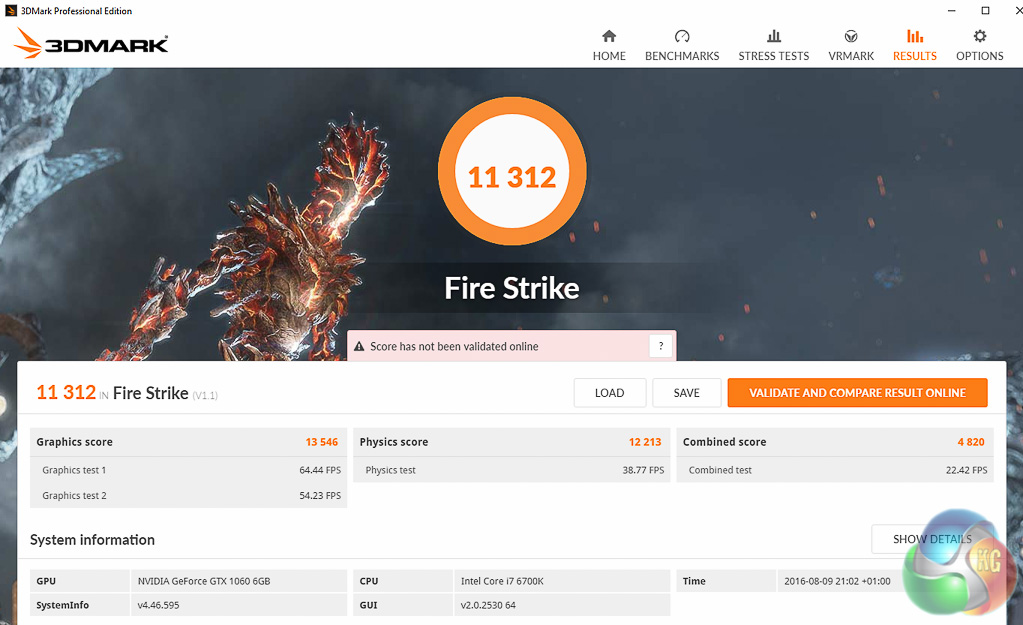Click the 54.23 FPS value
The width and height of the screenshot is (1023, 625).
click(x=320, y=495)
